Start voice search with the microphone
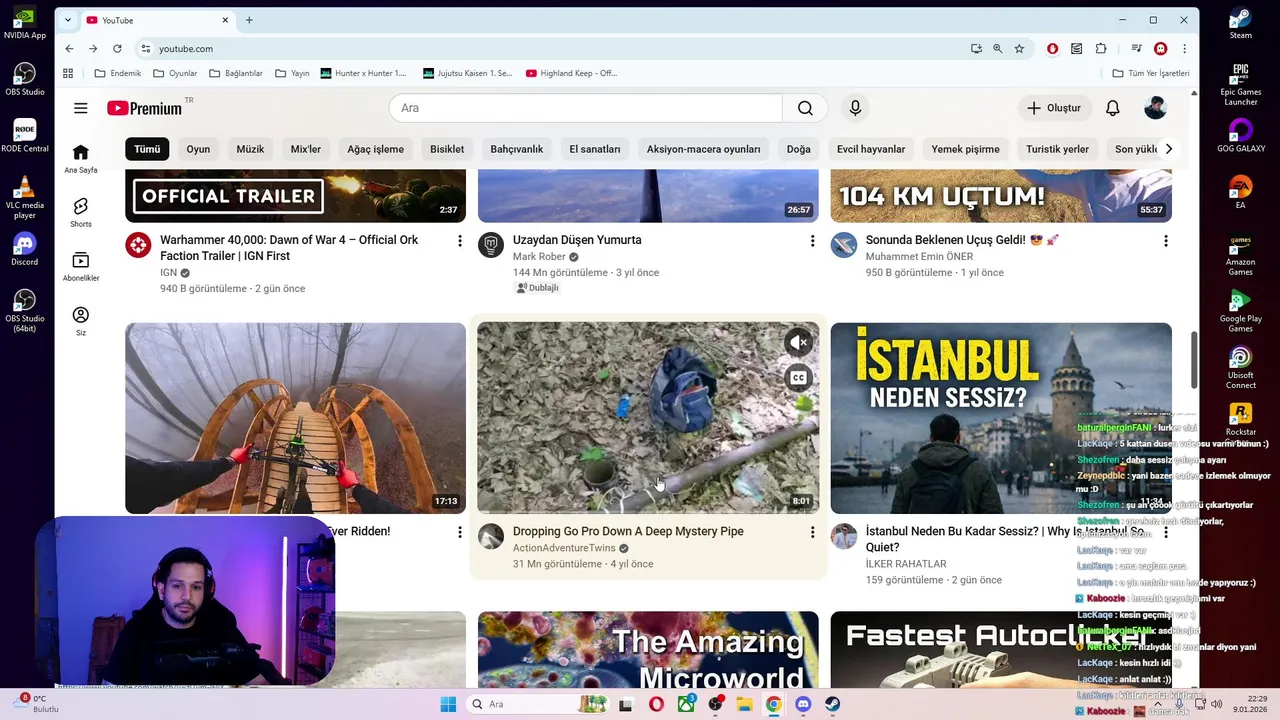This screenshot has height=720, width=1280. pos(855,108)
